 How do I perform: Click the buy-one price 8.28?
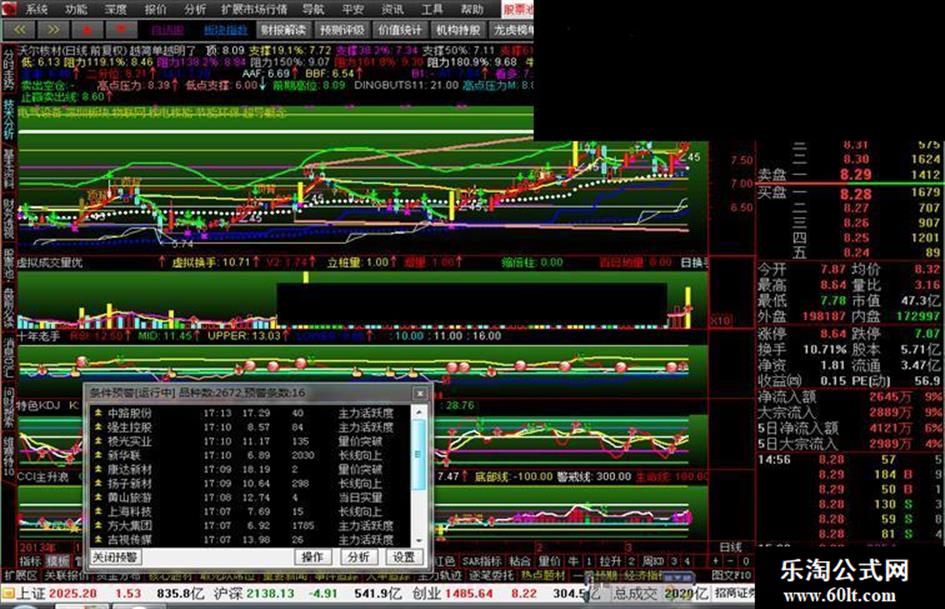tap(856, 194)
